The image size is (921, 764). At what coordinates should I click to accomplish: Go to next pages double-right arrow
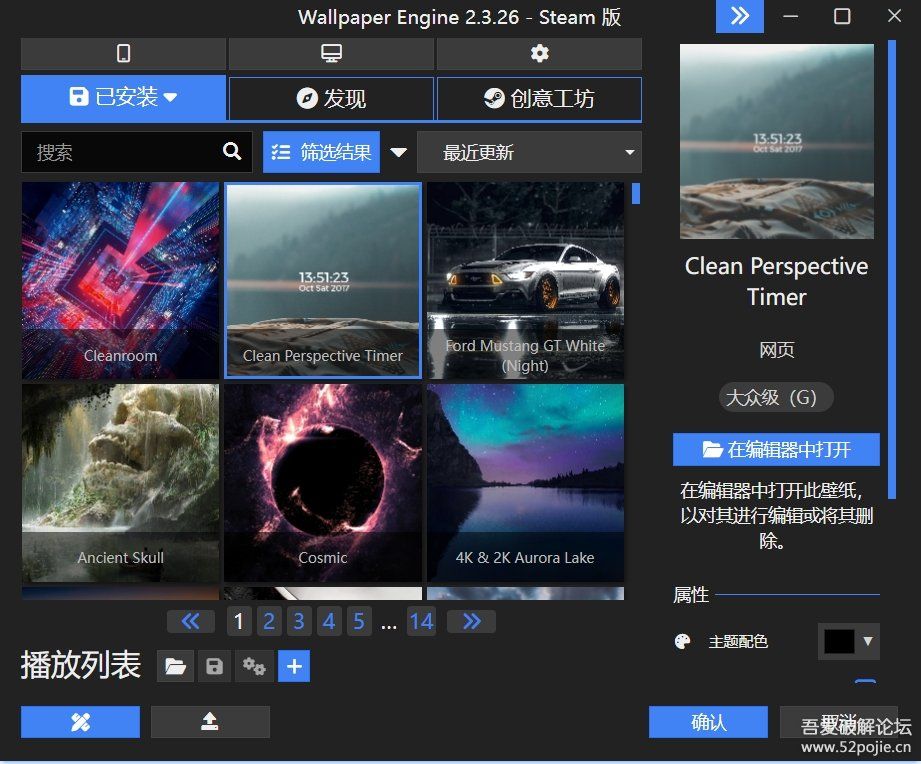(472, 621)
